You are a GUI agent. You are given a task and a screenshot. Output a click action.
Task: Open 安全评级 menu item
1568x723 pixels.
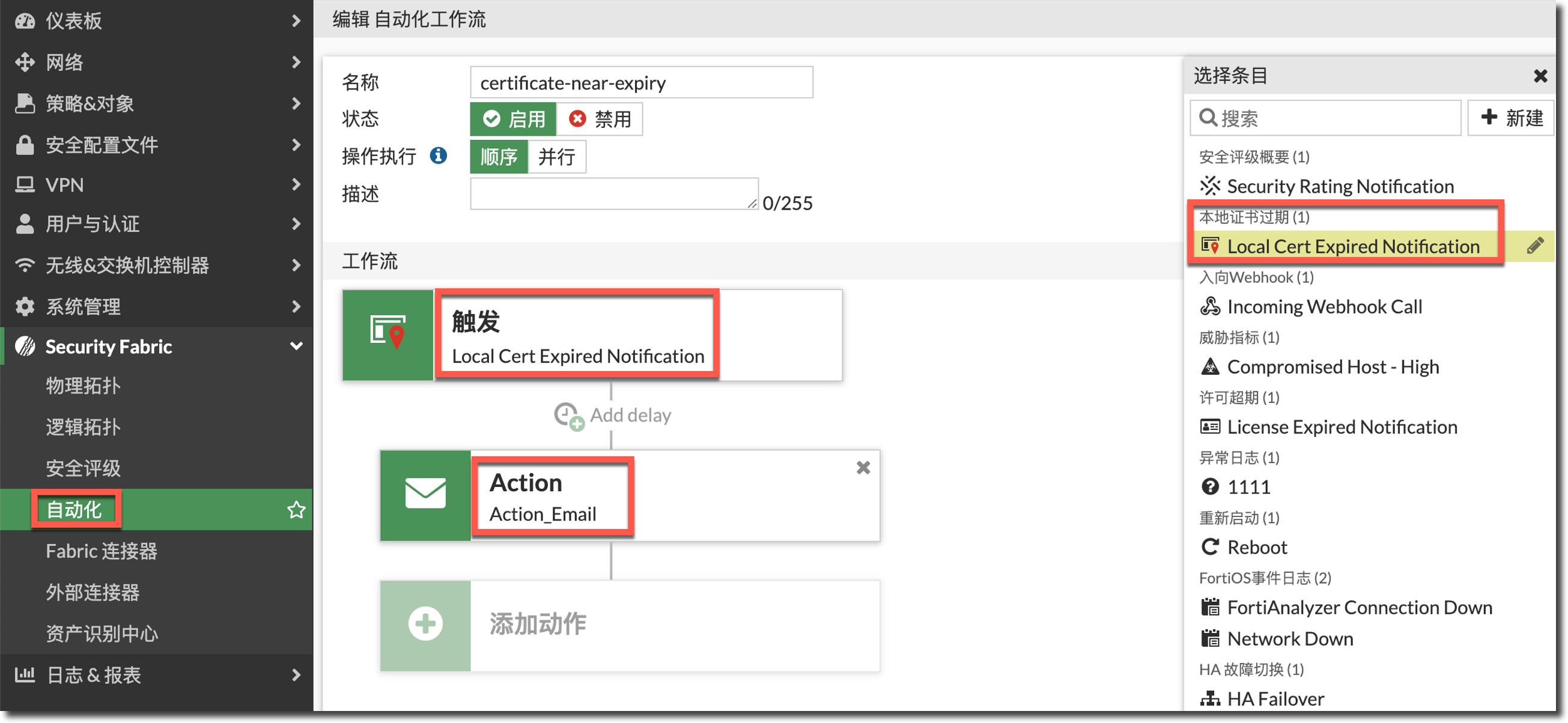pos(83,468)
